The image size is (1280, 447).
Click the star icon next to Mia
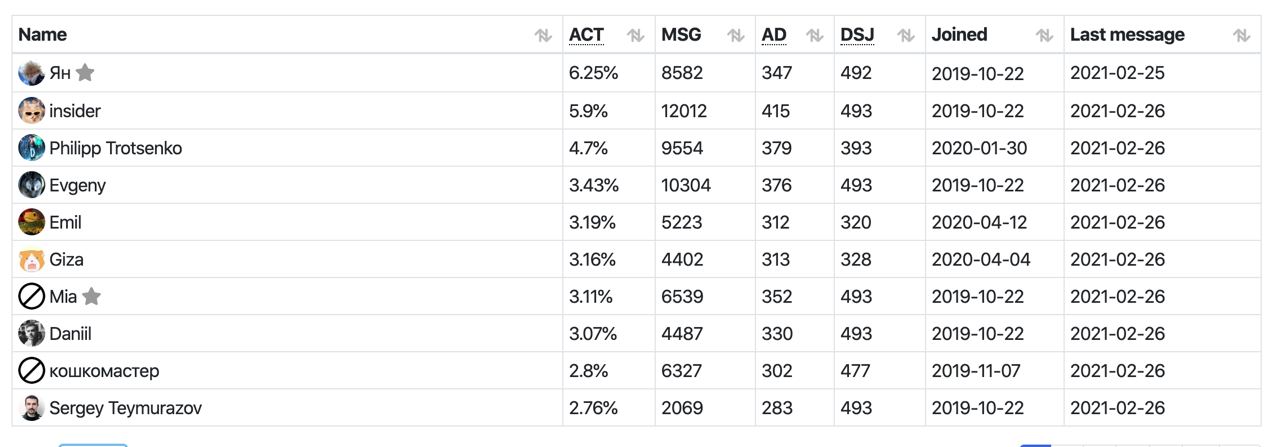(x=91, y=297)
